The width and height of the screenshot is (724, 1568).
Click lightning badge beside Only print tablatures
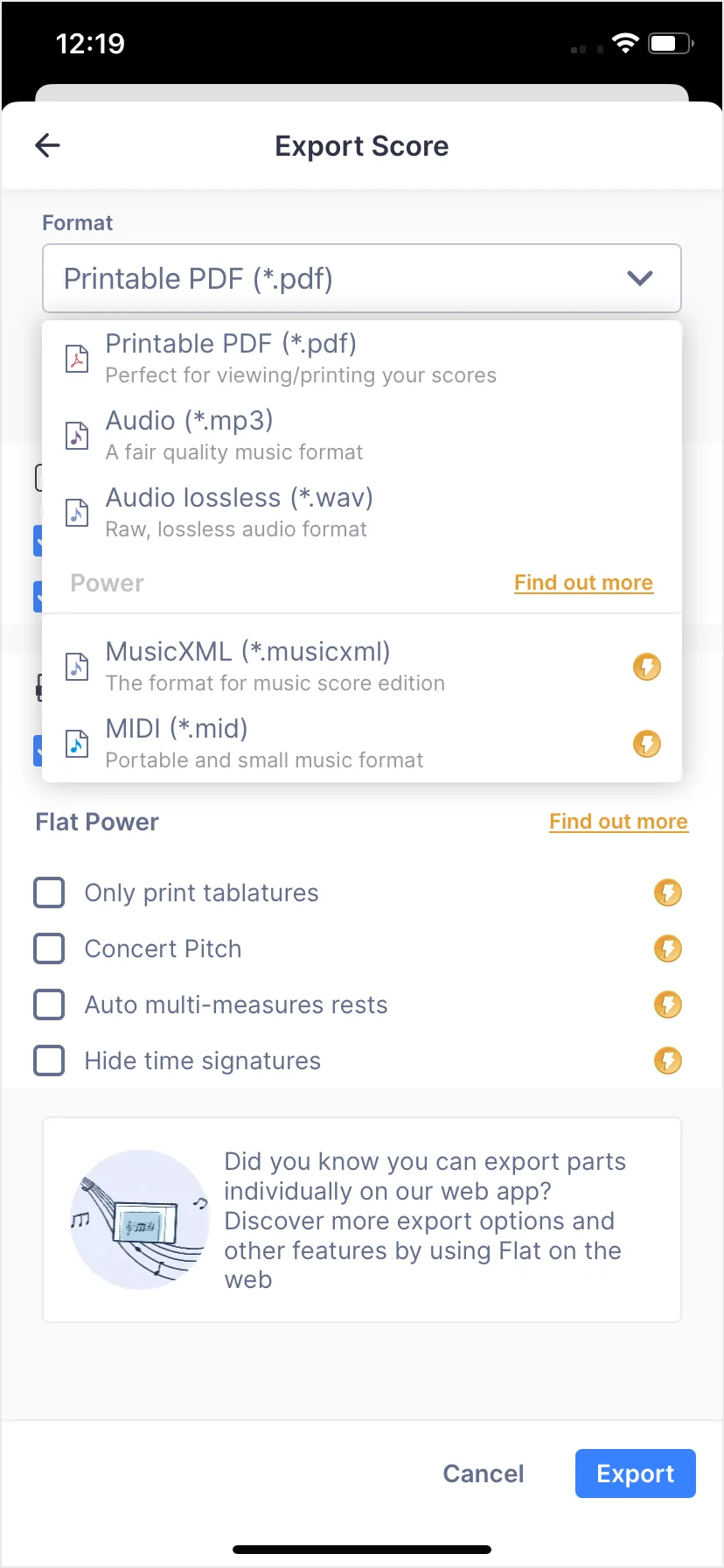(x=667, y=892)
